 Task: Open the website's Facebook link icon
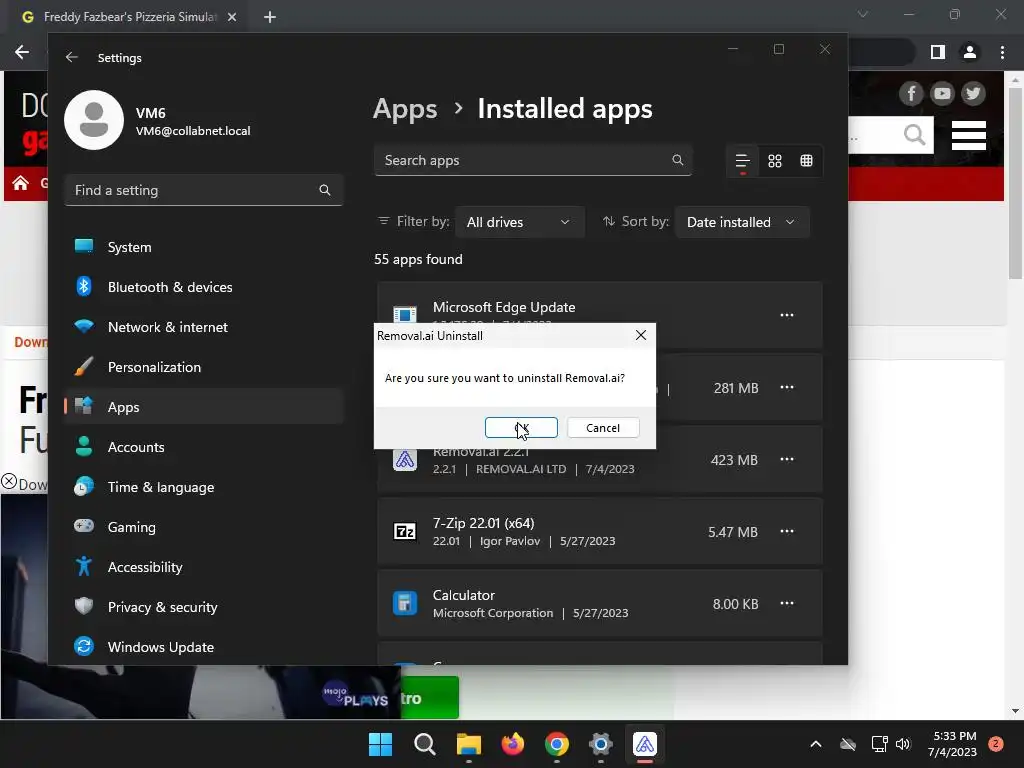click(912, 93)
